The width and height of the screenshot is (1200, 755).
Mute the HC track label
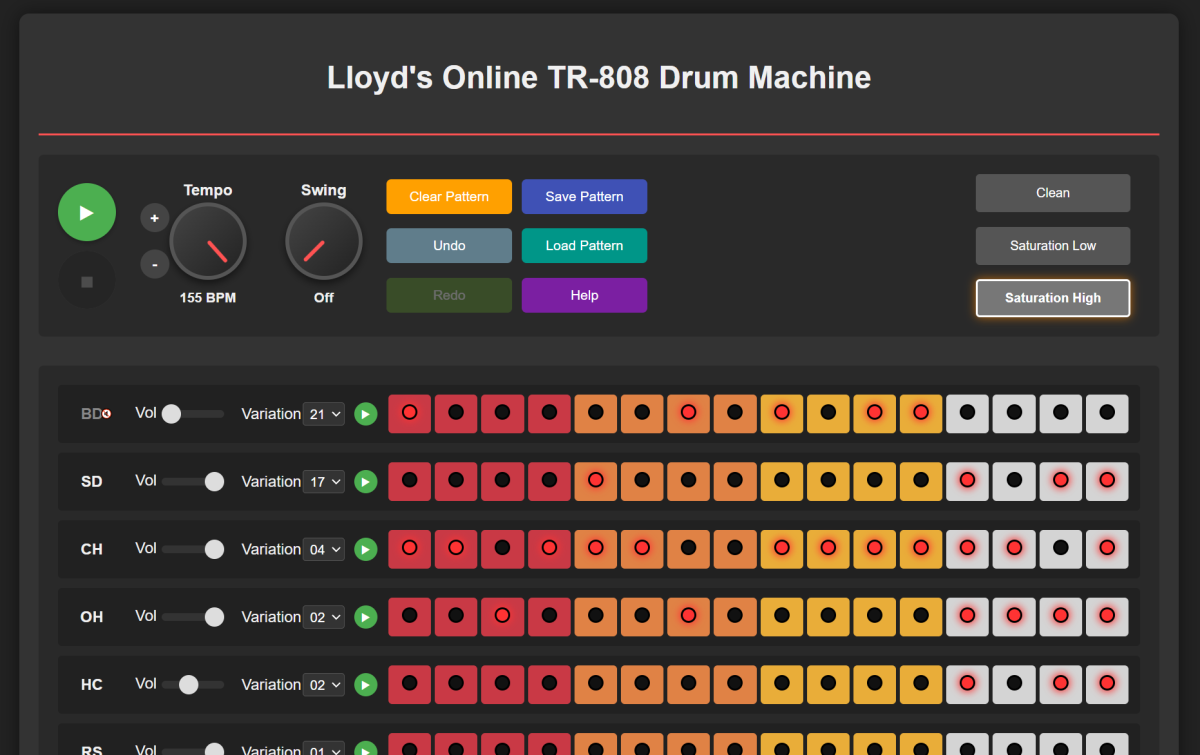(x=92, y=685)
